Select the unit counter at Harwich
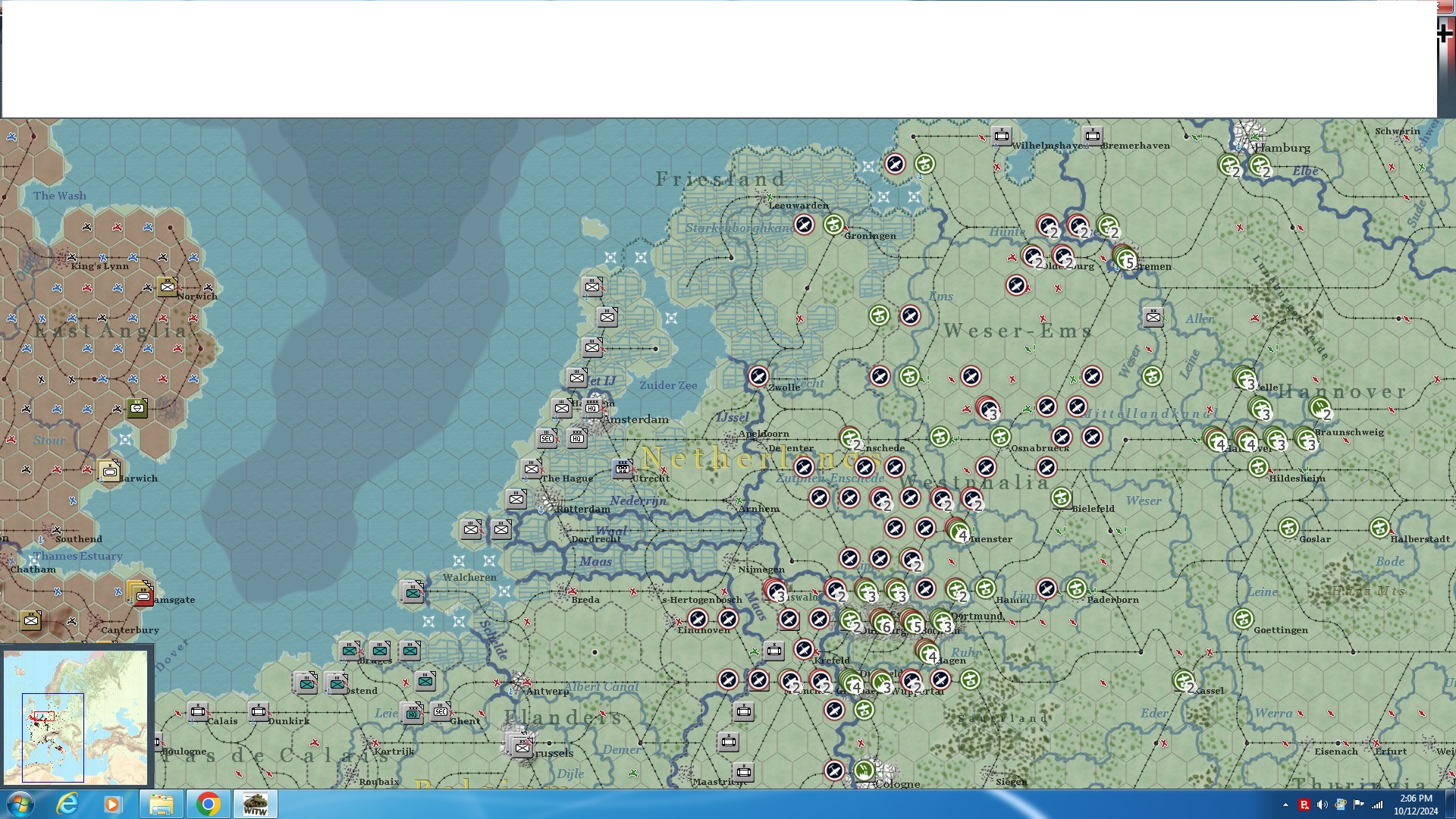This screenshot has height=819, width=1456. point(109,471)
